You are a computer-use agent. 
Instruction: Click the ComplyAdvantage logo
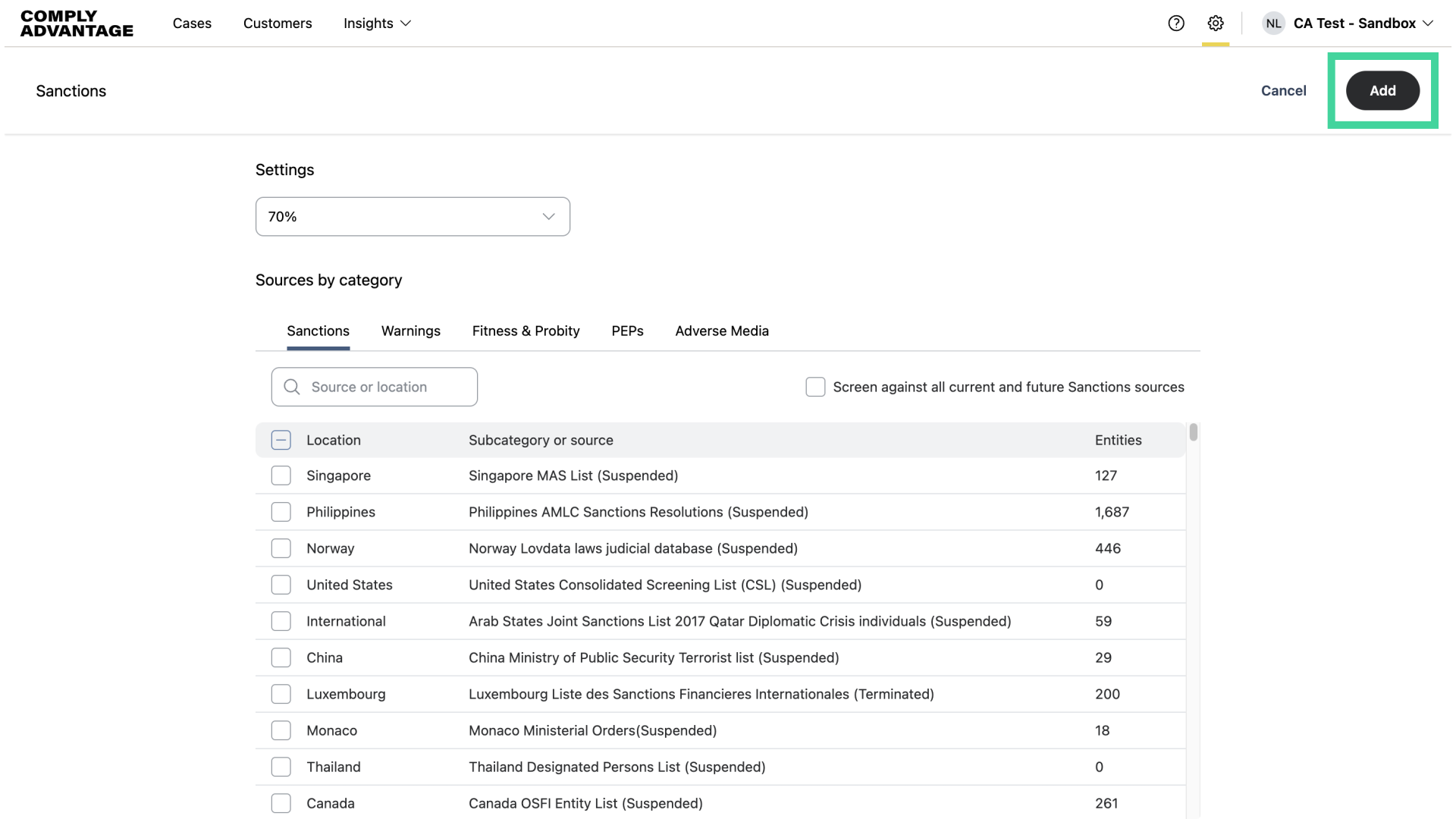coord(77,24)
